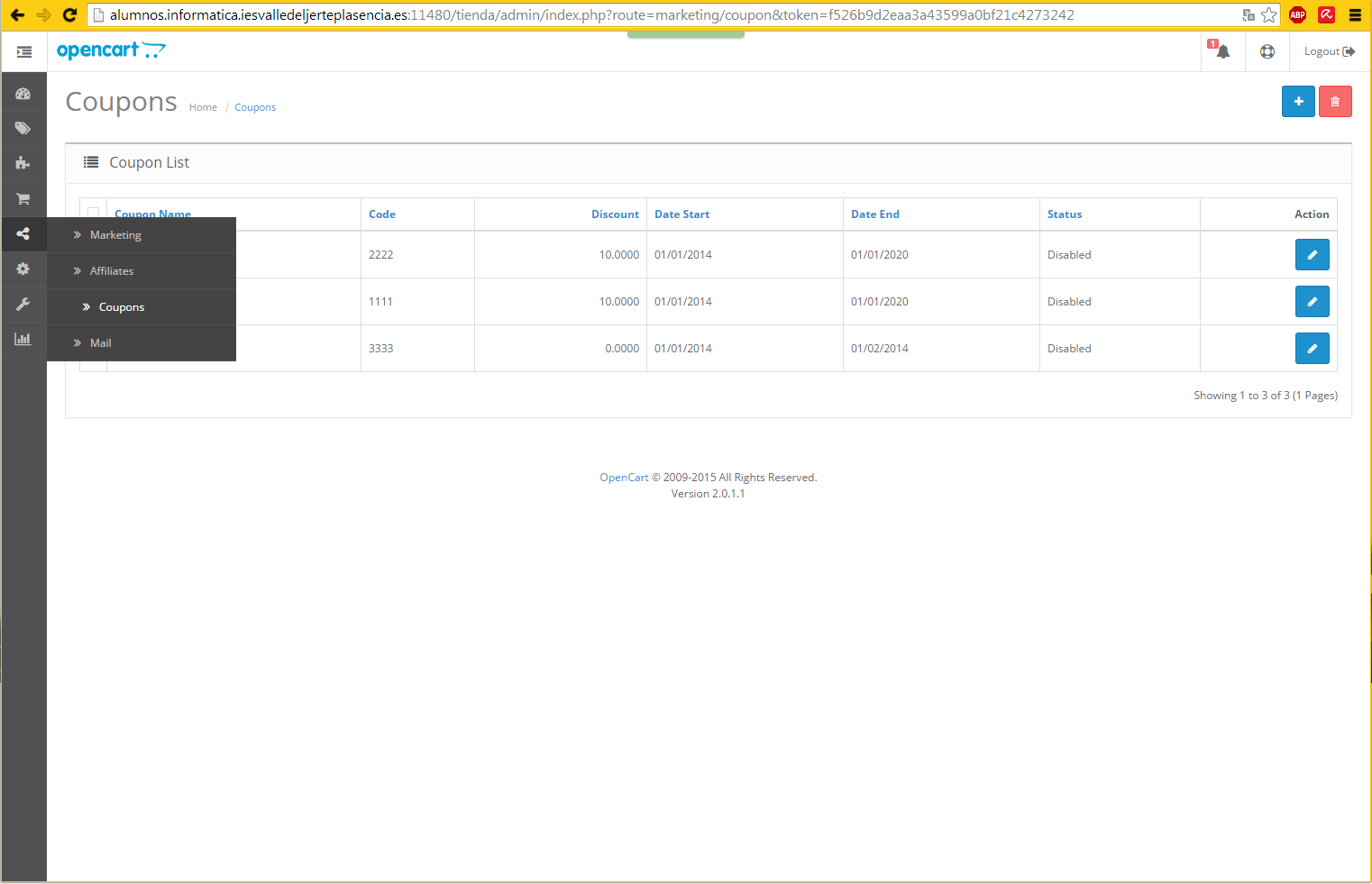This screenshot has width=1372, height=884.
Task: Open the Dashboard sidebar icon
Action: 23,94
